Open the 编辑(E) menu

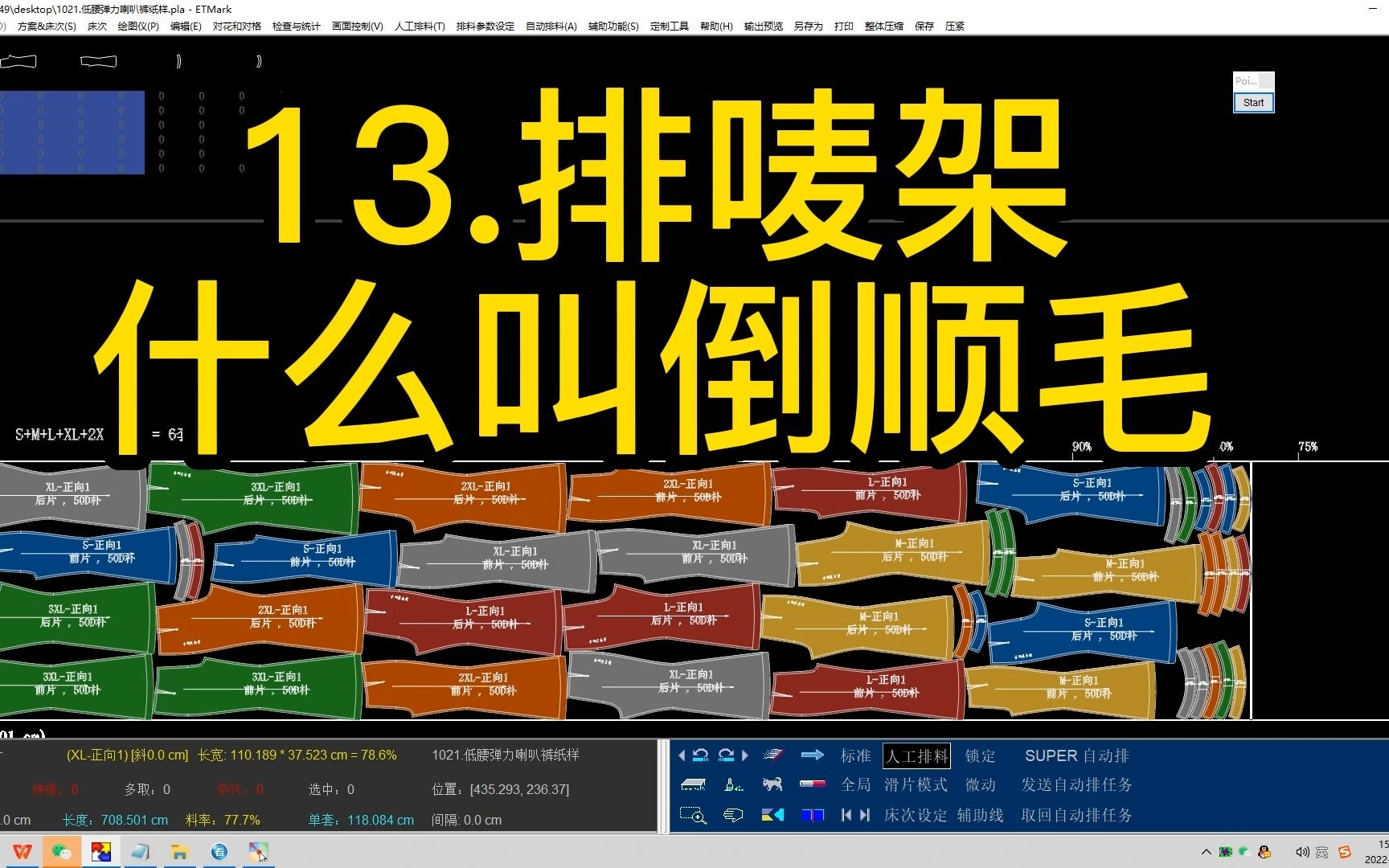click(x=186, y=26)
